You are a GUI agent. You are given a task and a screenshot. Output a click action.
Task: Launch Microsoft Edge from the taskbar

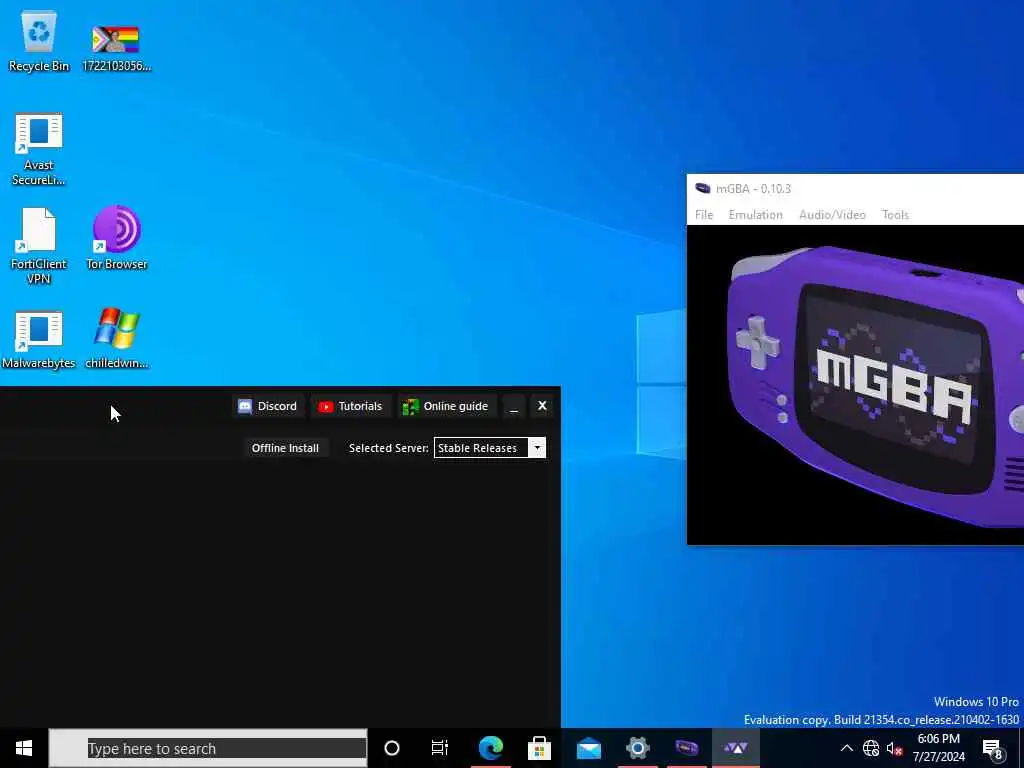(x=490, y=748)
